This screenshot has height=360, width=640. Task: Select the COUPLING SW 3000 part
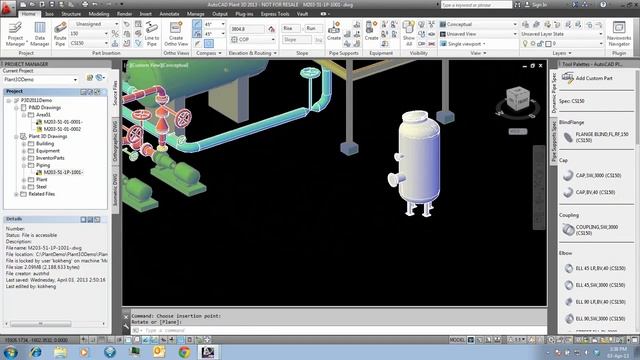point(591,230)
